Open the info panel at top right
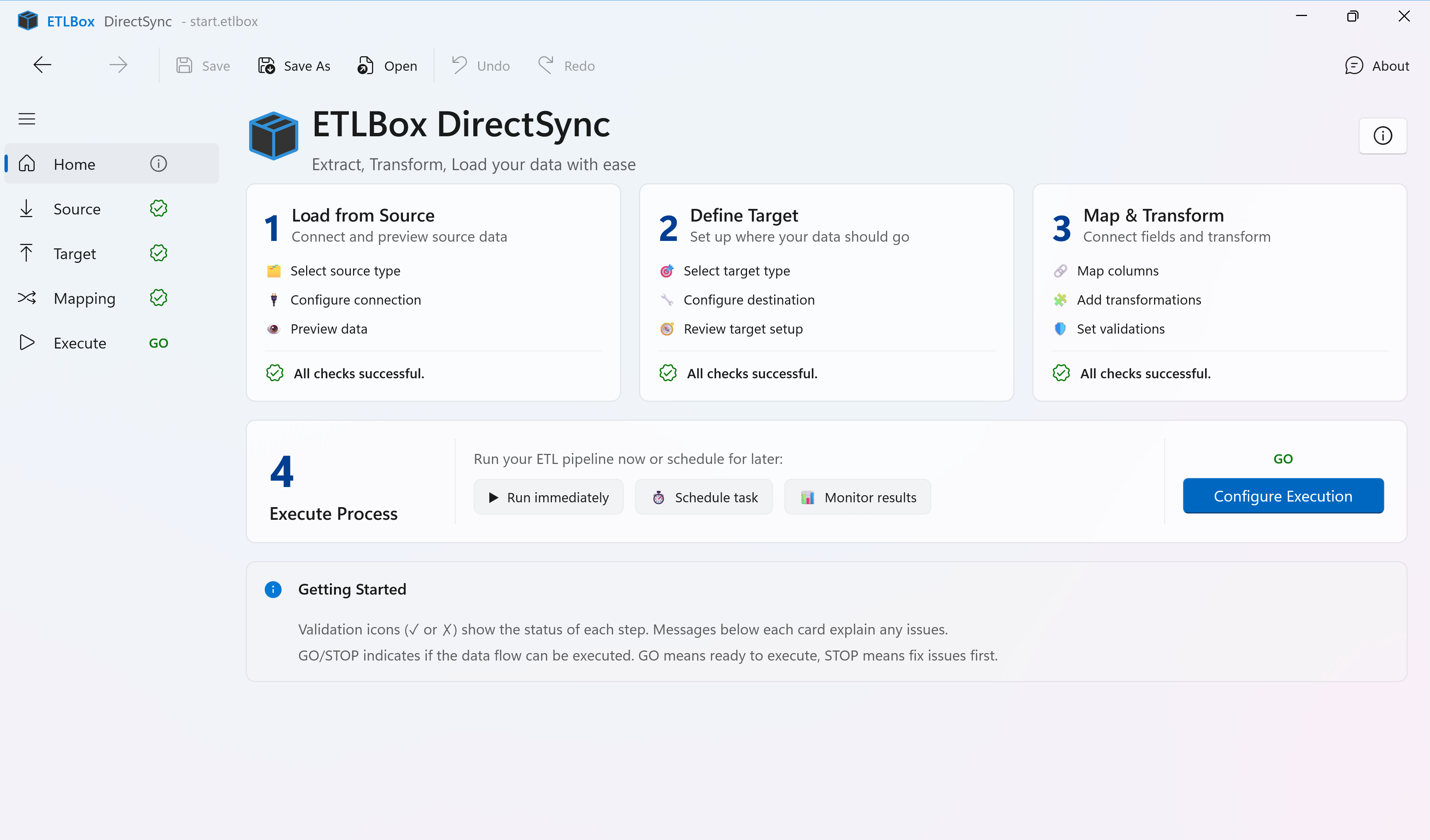1430x840 pixels. point(1383,136)
